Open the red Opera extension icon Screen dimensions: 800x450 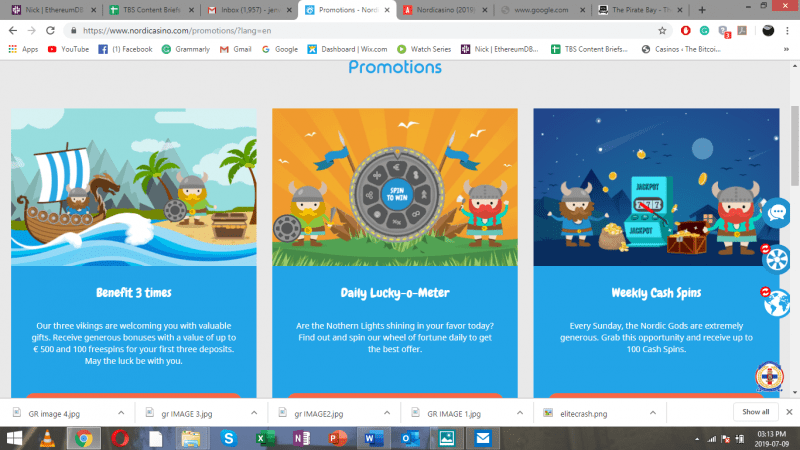[686, 31]
